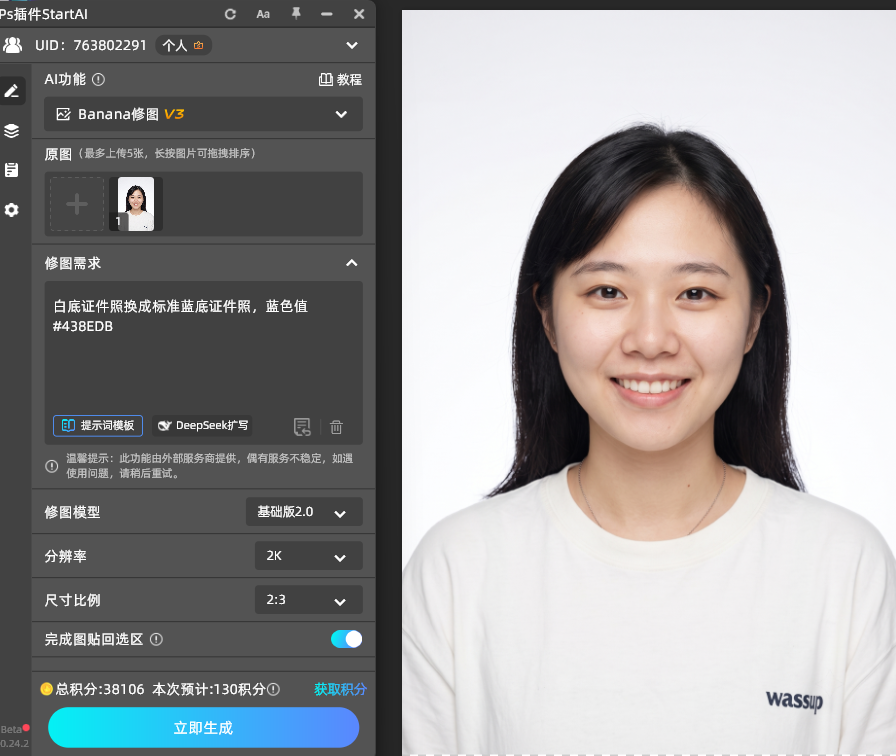Screen dimensions: 896x756
Task: Close the StartAI plugin panel
Action: 359,14
